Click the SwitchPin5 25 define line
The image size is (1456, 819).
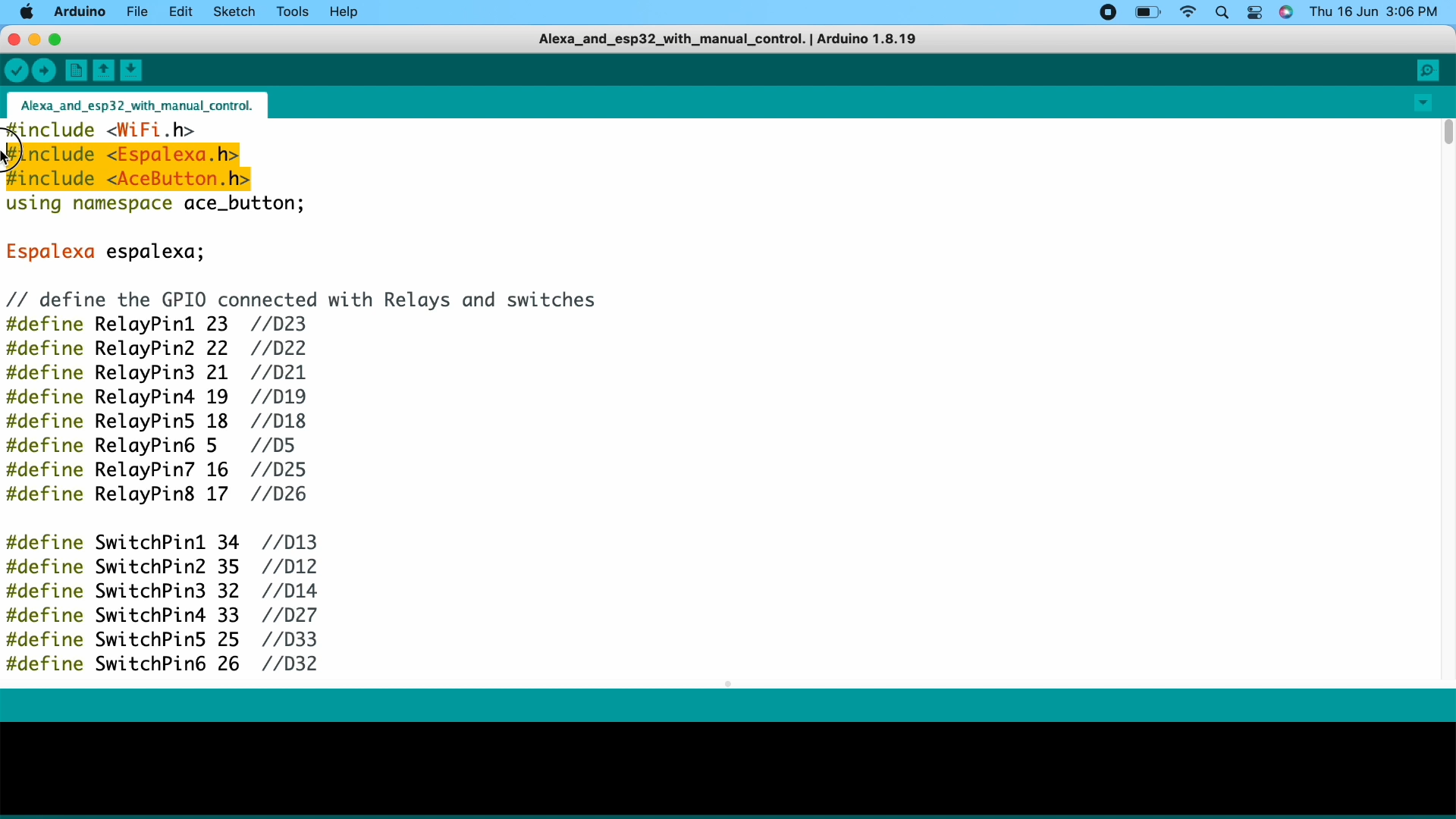162,641
